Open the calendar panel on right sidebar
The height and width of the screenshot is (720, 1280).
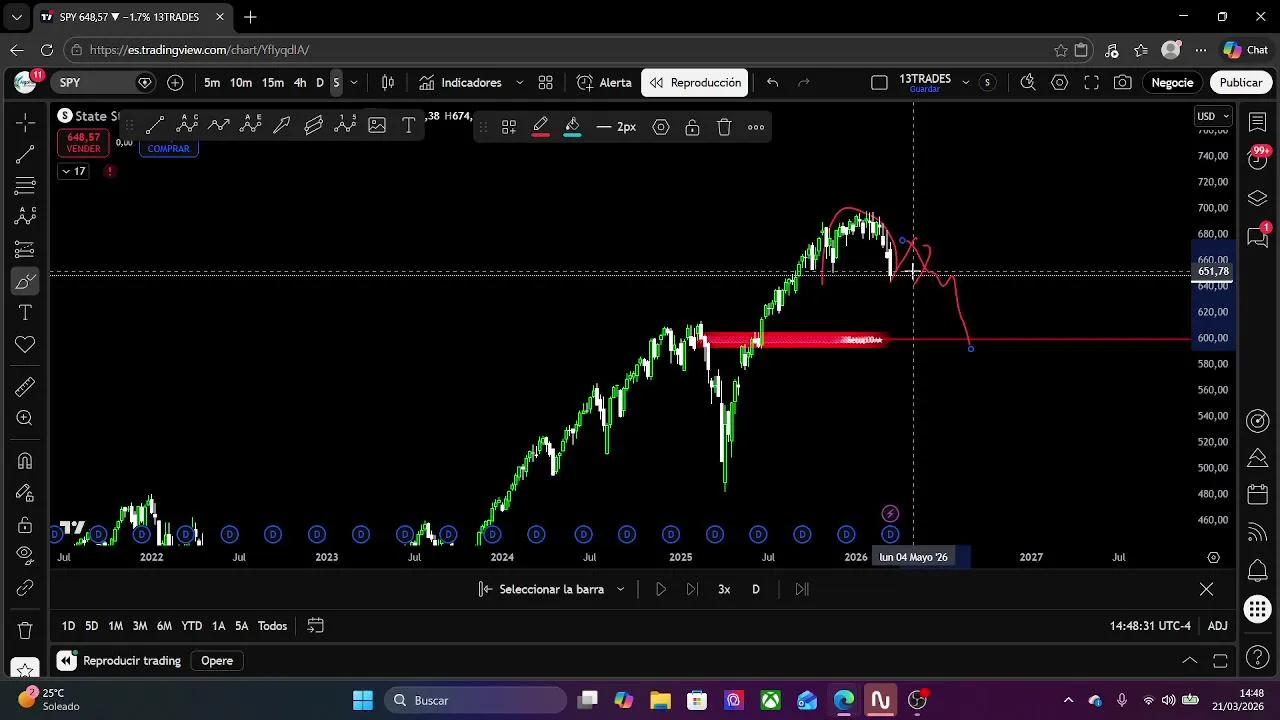[1258, 495]
